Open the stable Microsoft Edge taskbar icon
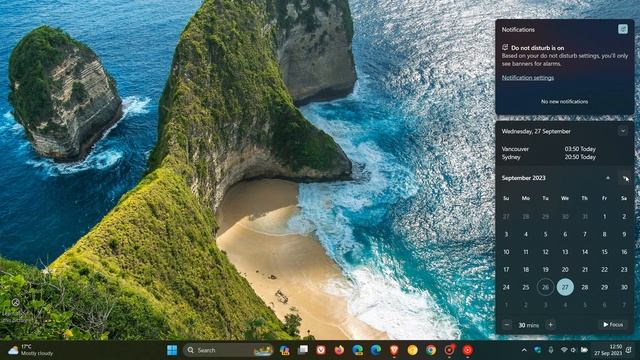Screen dimensions: 640x360 pyautogui.click(x=376, y=350)
